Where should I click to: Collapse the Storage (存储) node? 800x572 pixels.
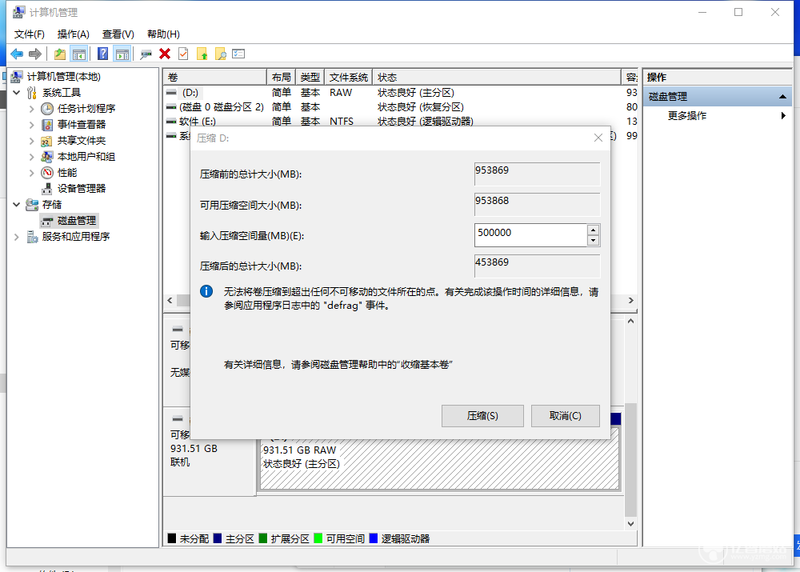pyautogui.click(x=16, y=205)
